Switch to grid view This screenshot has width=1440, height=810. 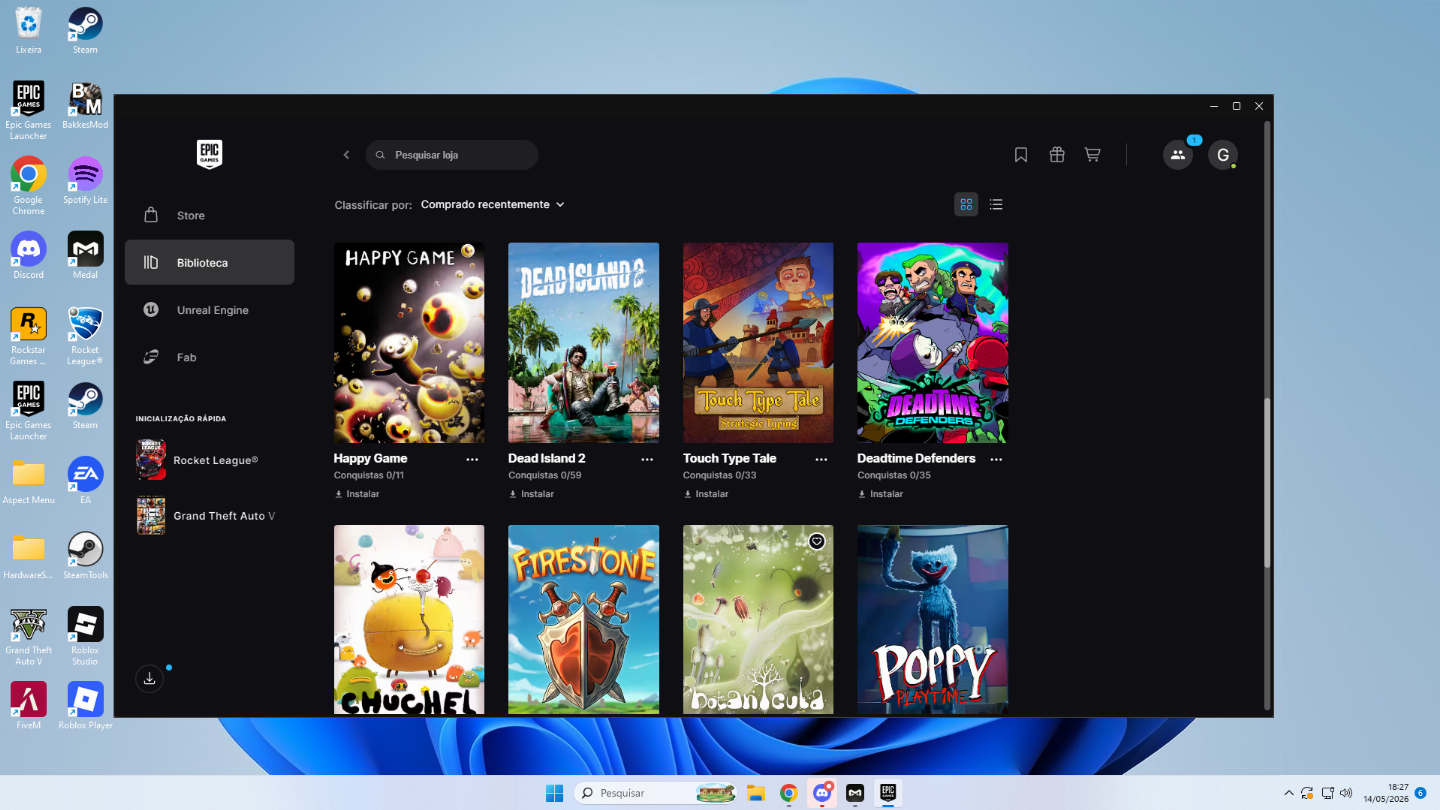(966, 204)
